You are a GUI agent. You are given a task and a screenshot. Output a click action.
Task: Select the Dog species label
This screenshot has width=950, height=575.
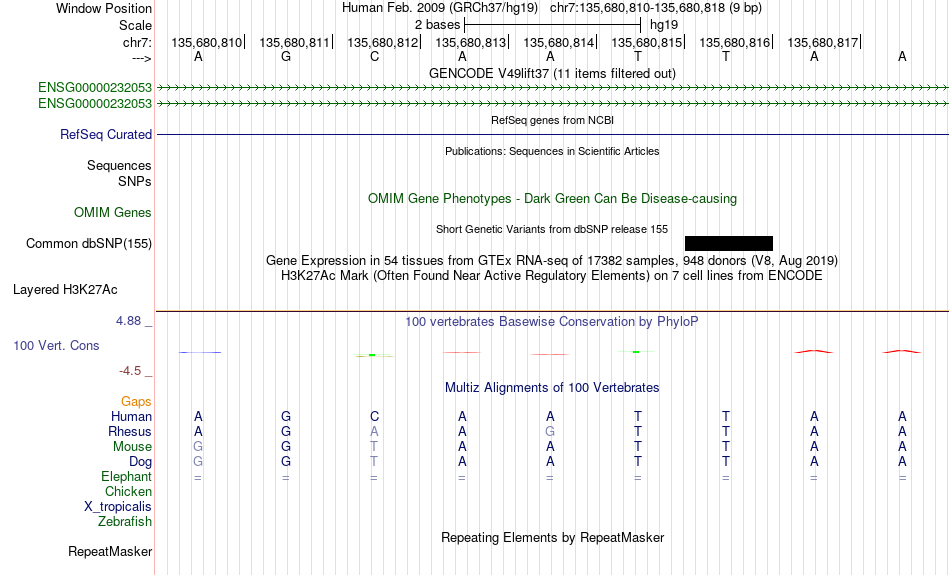141,462
